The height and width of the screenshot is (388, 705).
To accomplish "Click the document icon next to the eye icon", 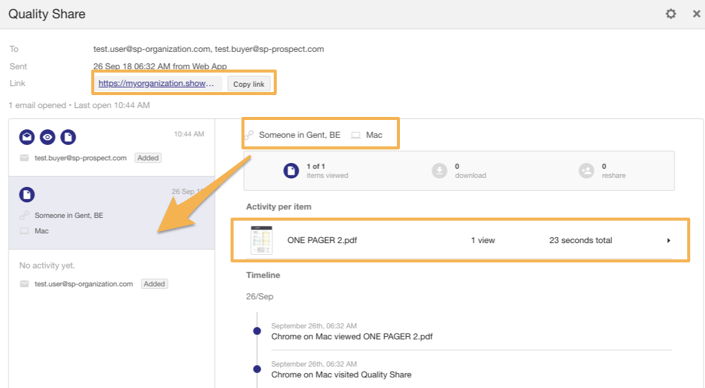I will click(x=68, y=137).
